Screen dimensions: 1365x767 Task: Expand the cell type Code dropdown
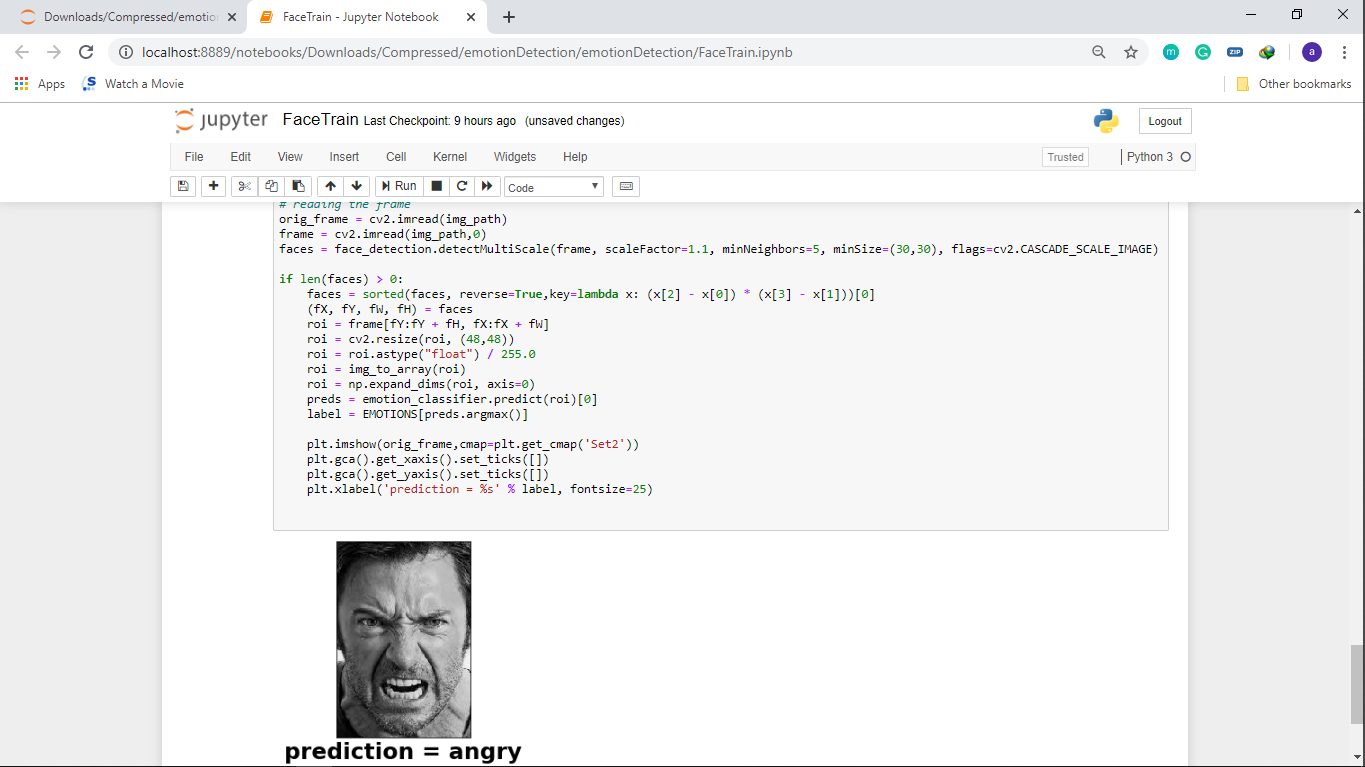(x=553, y=187)
